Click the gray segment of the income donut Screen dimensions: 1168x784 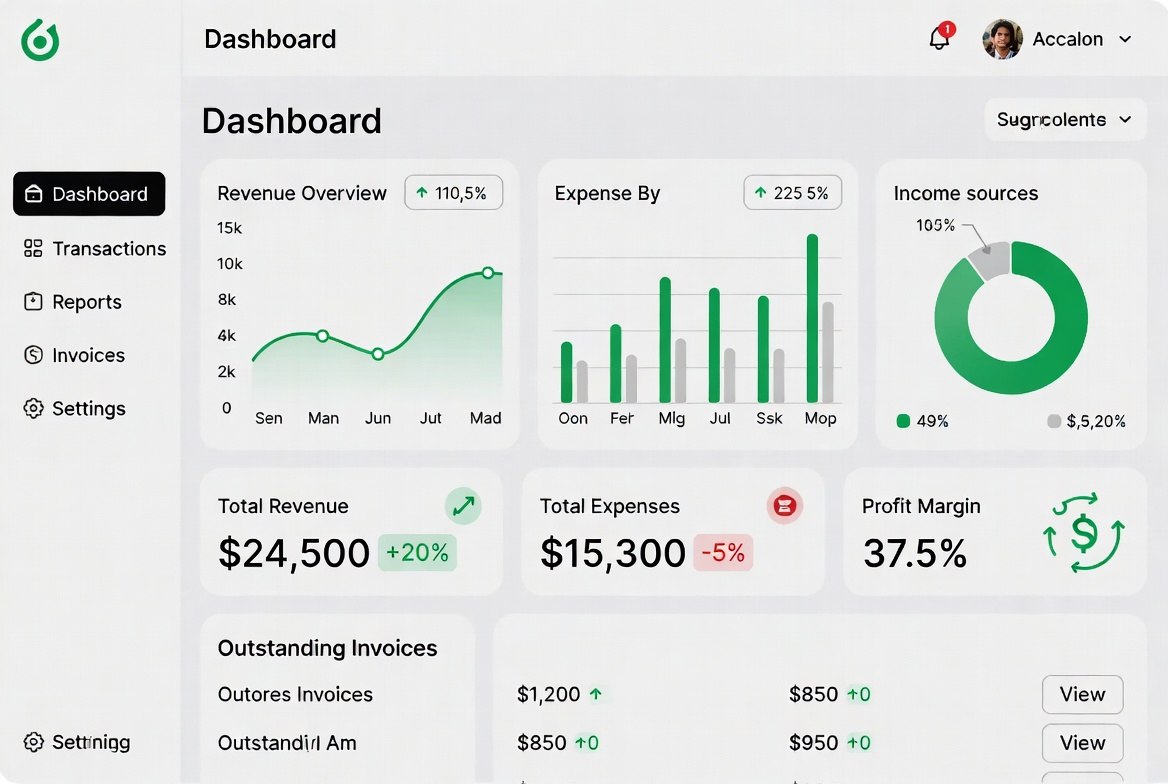point(990,260)
